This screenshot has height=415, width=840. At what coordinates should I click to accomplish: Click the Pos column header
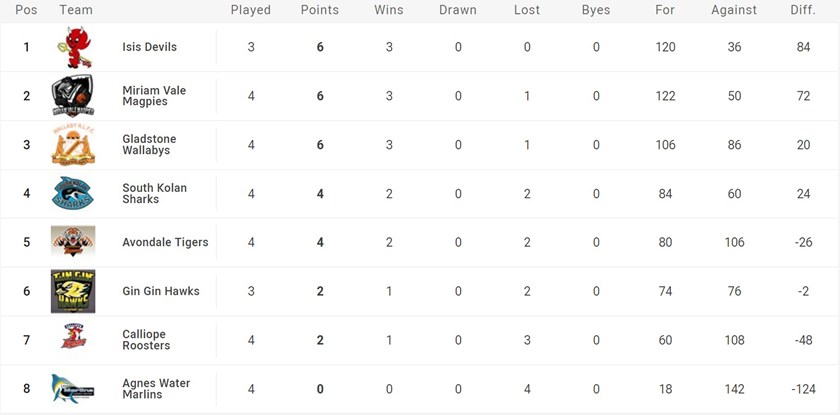point(26,10)
